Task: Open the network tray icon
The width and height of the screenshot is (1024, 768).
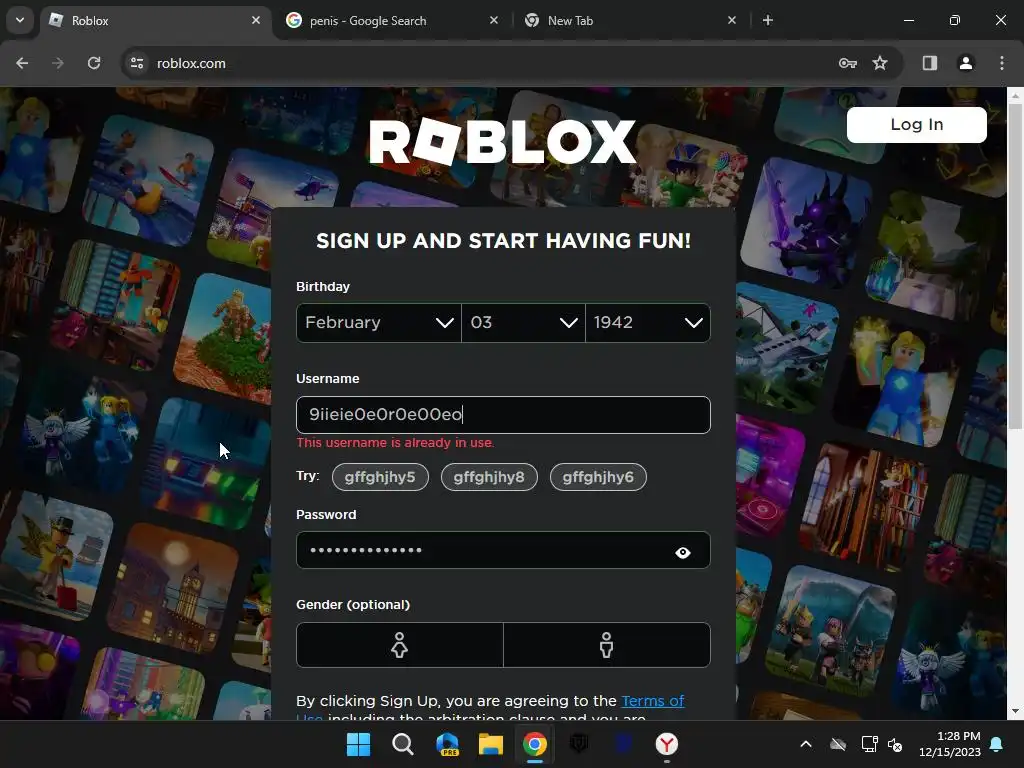Action: tap(869, 744)
